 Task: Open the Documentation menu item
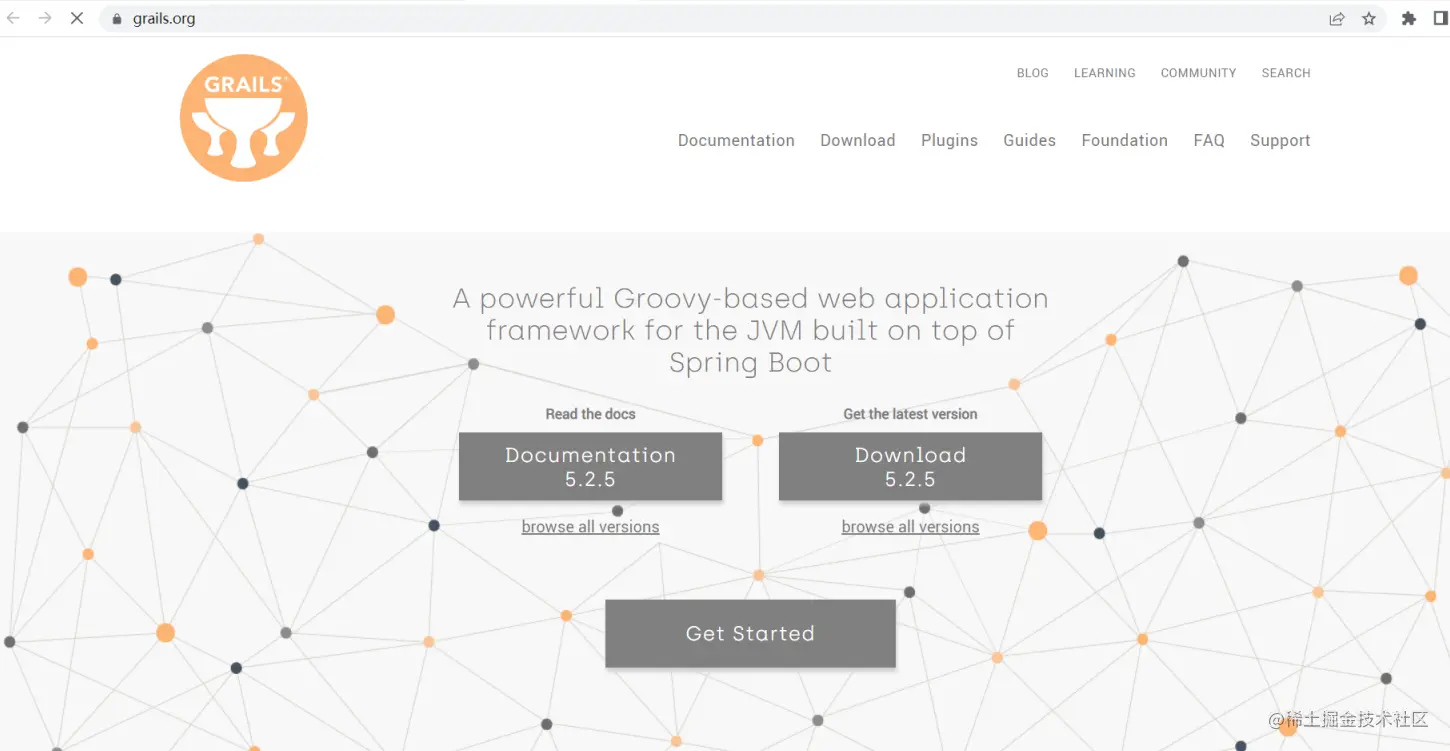[736, 140]
